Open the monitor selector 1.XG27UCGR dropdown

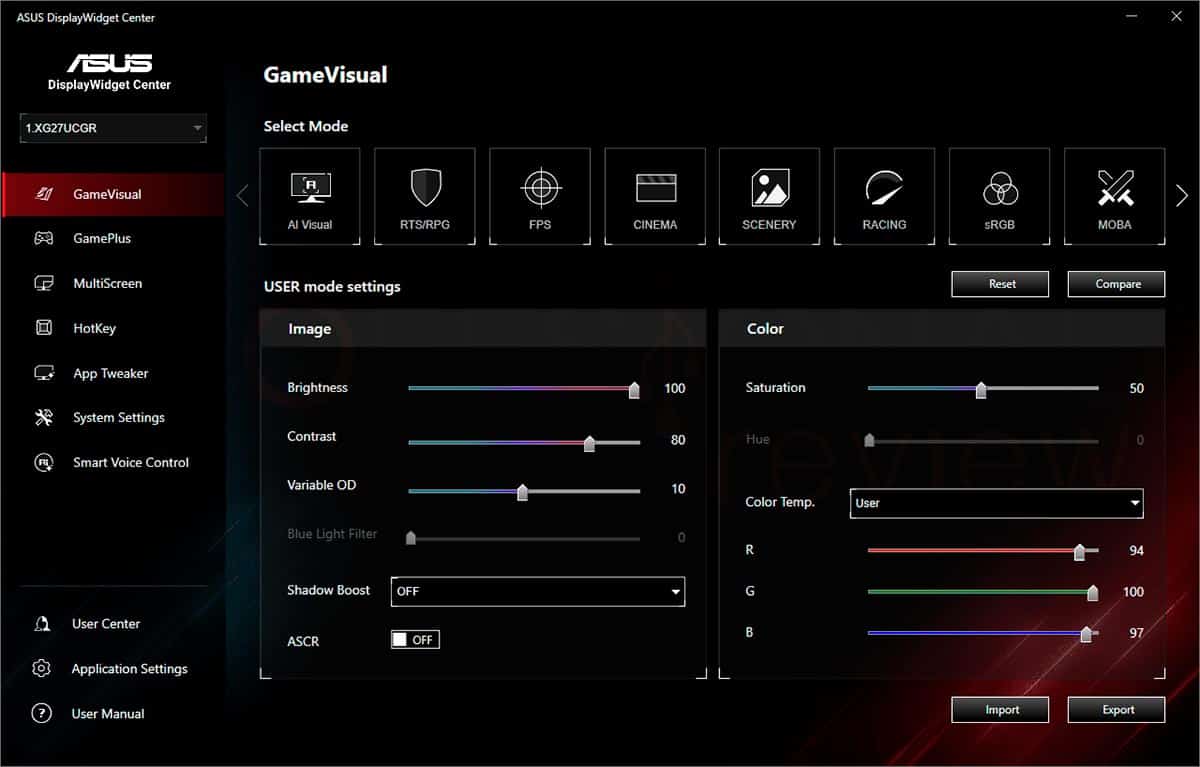click(x=113, y=128)
